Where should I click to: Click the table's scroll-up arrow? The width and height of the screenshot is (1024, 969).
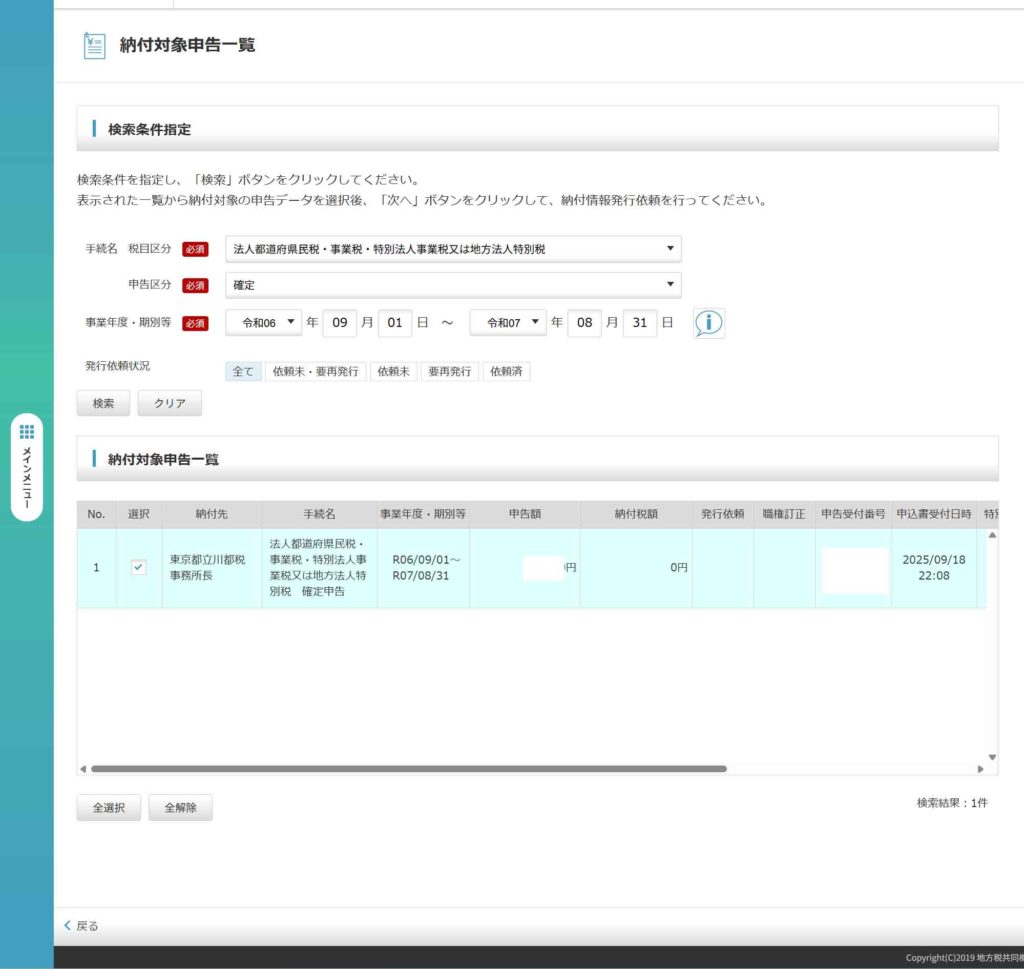click(x=992, y=536)
